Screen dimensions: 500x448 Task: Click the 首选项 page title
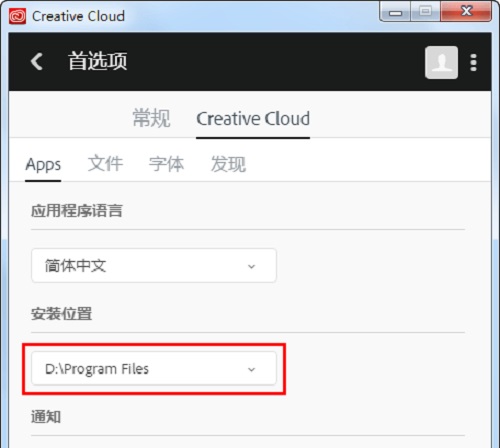[98, 61]
